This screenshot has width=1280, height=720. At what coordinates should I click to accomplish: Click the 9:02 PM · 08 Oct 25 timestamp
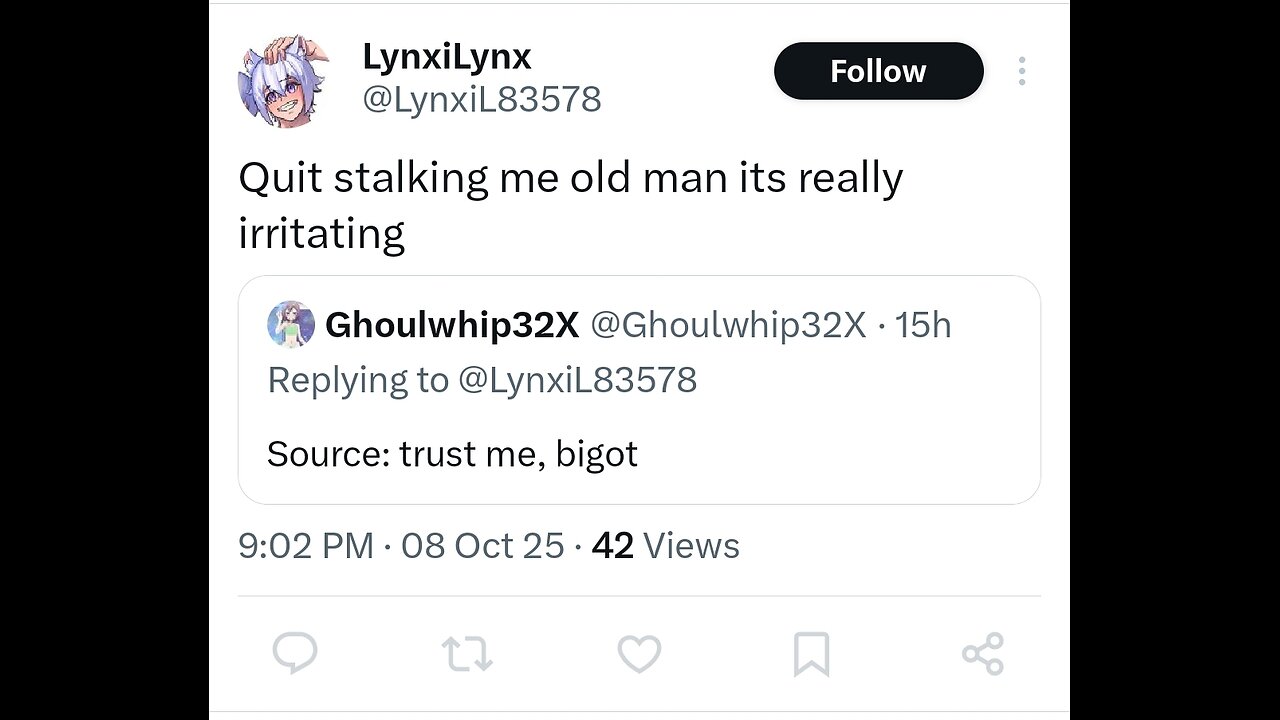pos(401,546)
